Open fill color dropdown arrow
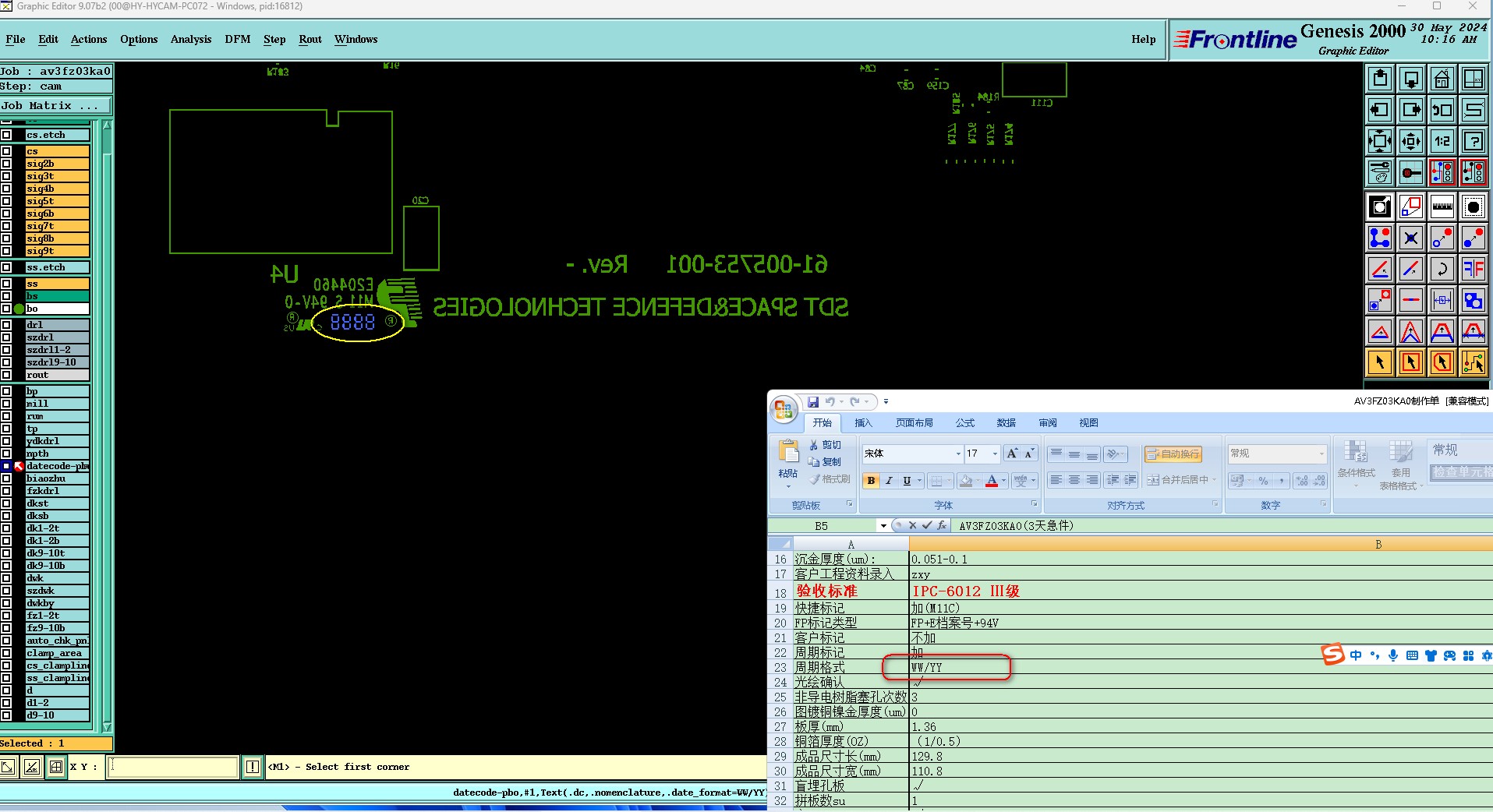Screen dimensions: 1493x812 (x=979, y=481)
